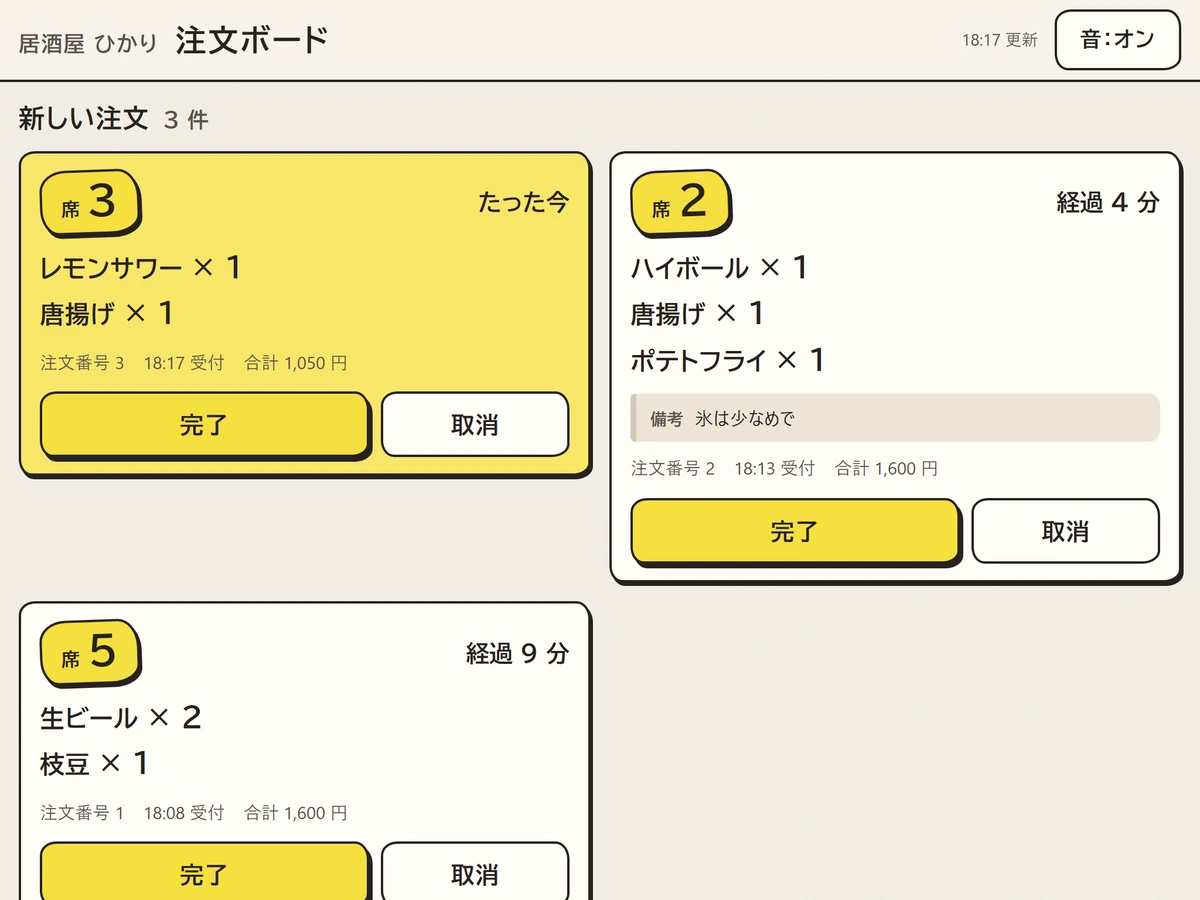Screen dimensions: 1200x900
Task: Select the 席 2 seat badge
Action: [x=681, y=203]
